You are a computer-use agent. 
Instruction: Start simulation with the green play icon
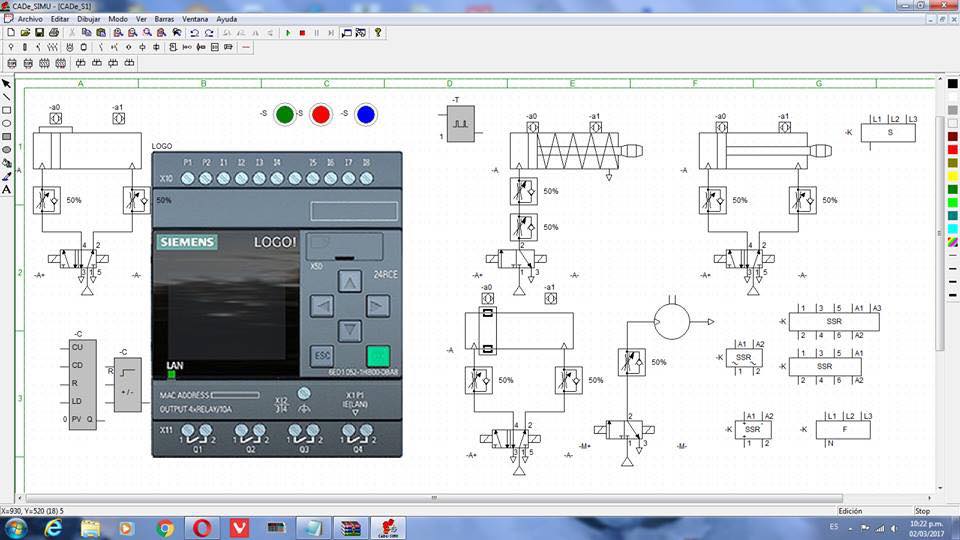pos(288,32)
